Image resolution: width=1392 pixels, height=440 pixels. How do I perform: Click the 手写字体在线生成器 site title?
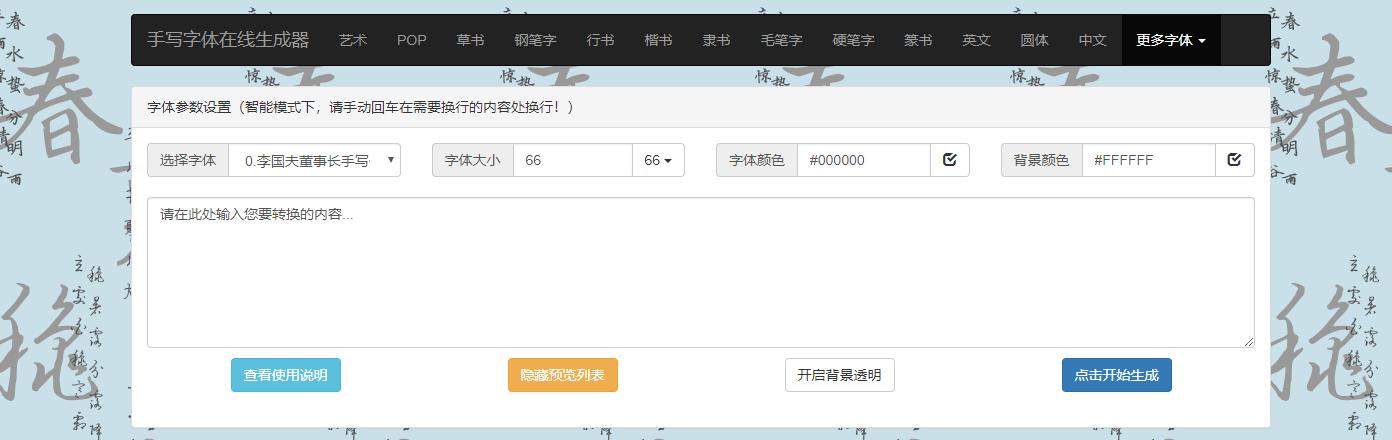228,40
